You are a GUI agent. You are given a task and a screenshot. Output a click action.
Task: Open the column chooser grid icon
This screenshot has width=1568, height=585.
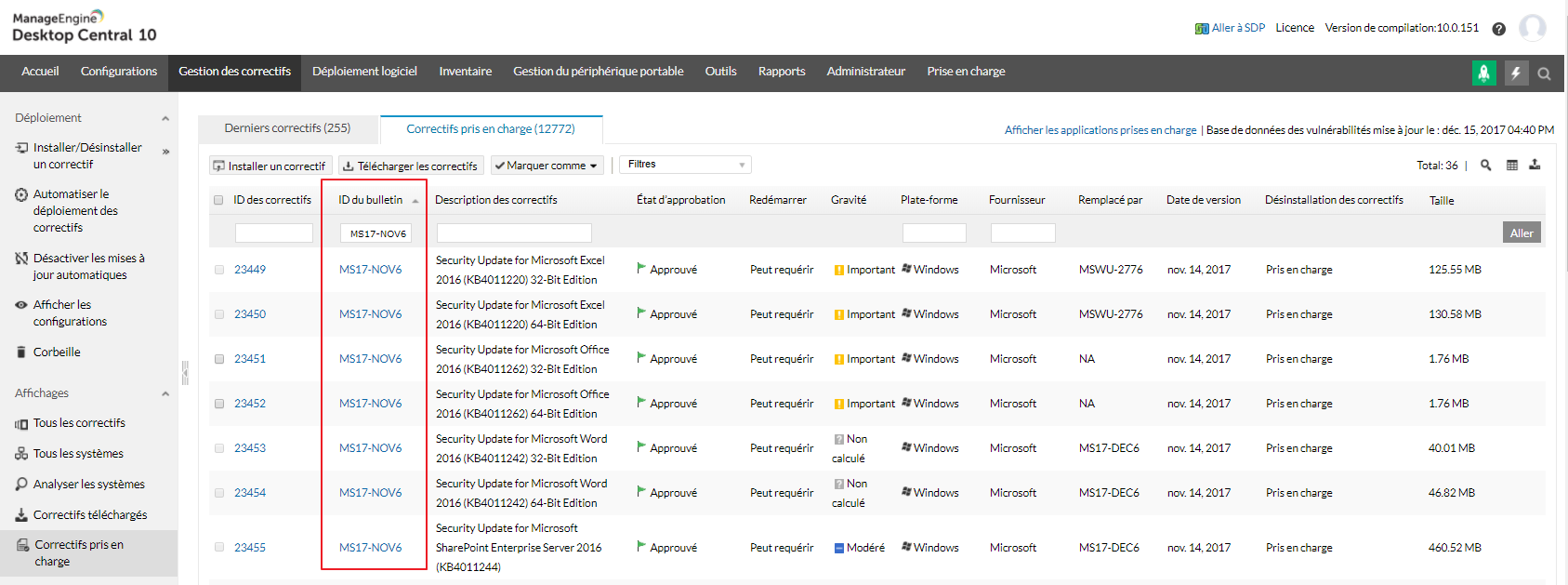pyautogui.click(x=1512, y=165)
